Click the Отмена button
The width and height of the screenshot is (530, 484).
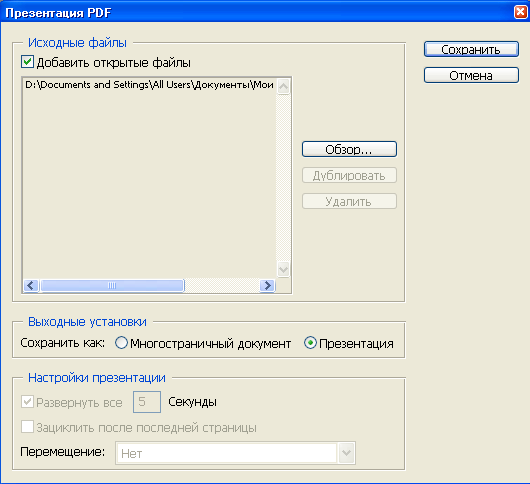471,75
